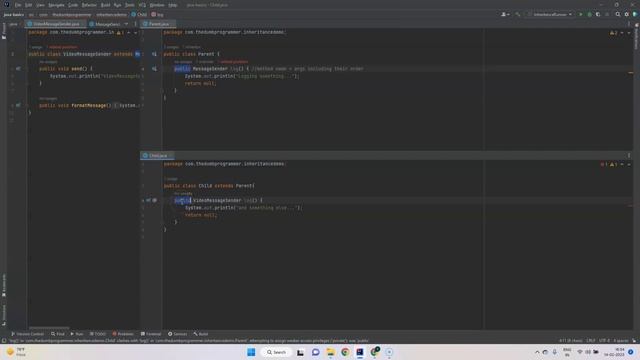Open IDE settings gear
Screen dimensions: 640x360
click(x=627, y=14)
